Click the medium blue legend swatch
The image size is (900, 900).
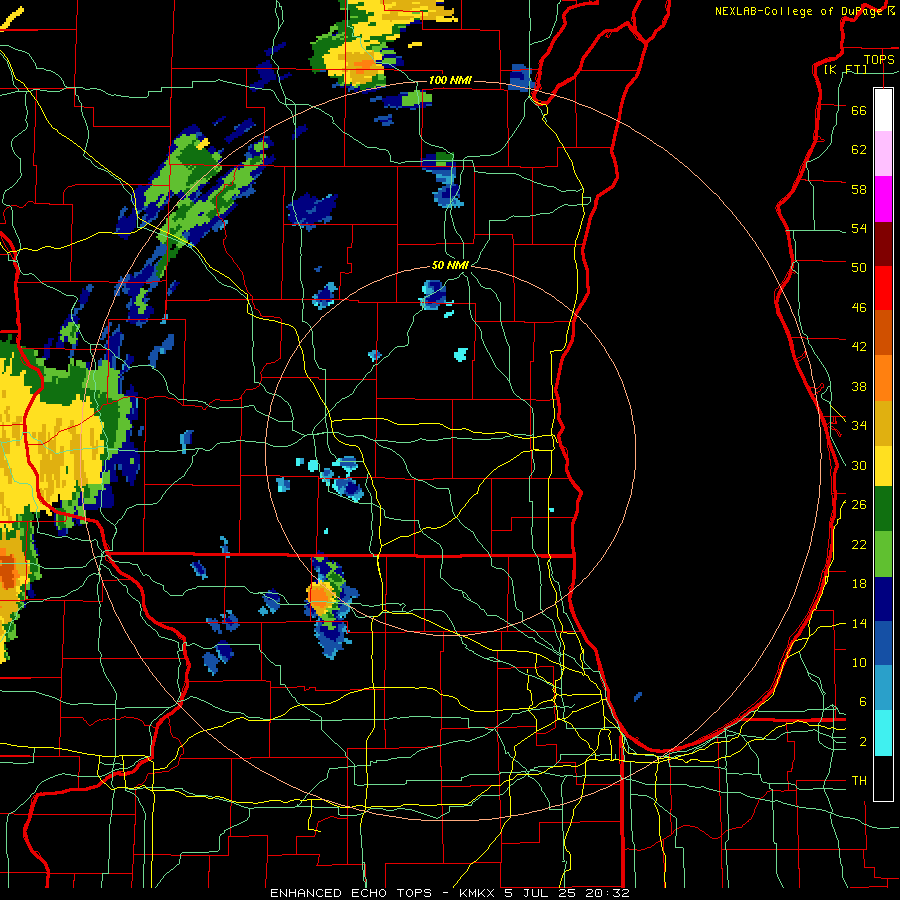(883, 643)
